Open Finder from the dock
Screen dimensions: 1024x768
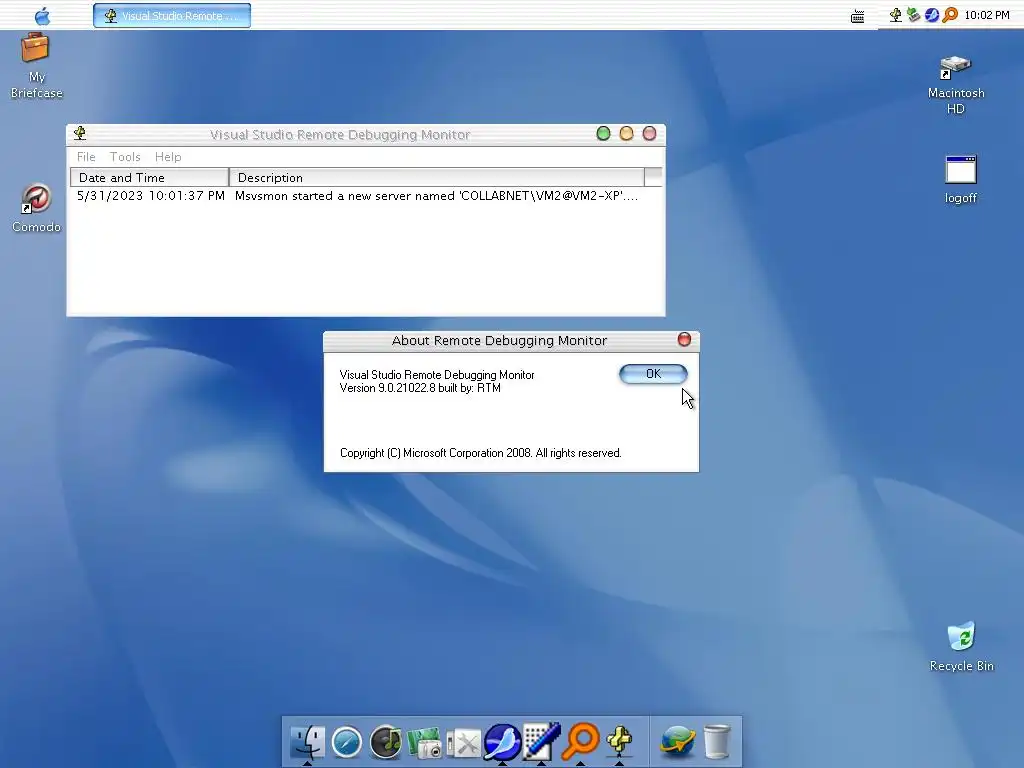[307, 742]
